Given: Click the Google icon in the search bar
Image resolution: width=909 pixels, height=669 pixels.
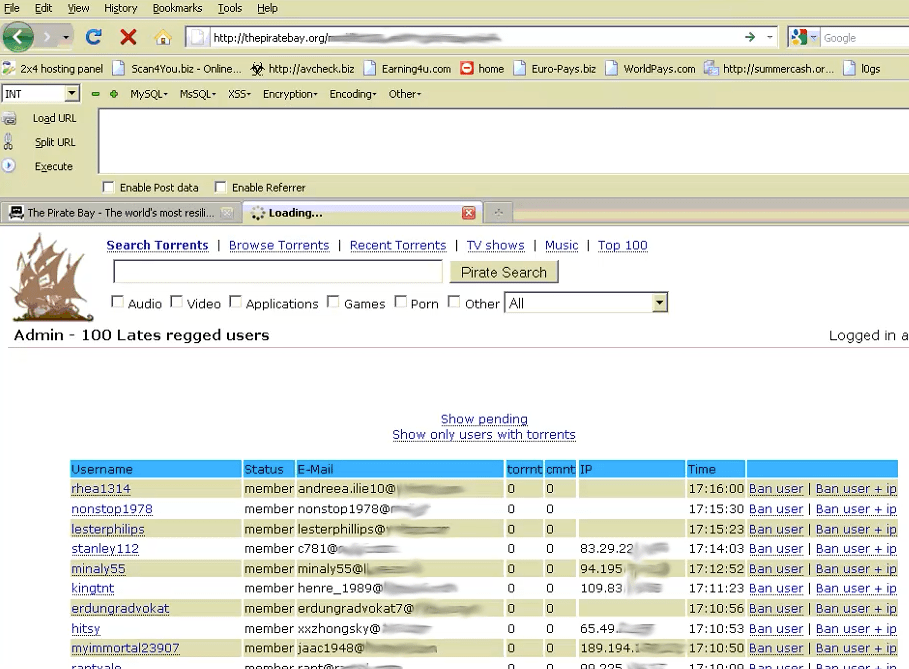Looking at the screenshot, I should click(x=799, y=36).
